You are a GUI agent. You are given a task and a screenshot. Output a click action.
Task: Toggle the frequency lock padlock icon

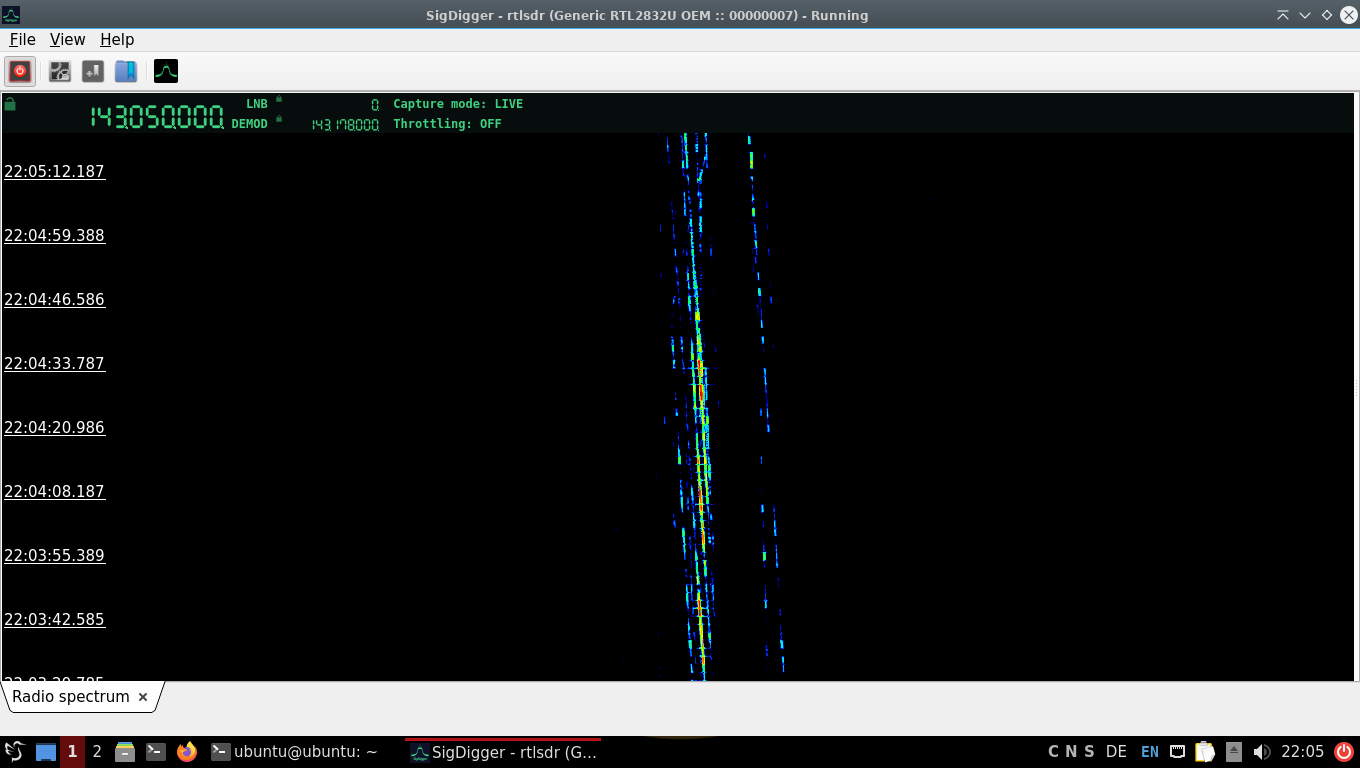pos(10,104)
